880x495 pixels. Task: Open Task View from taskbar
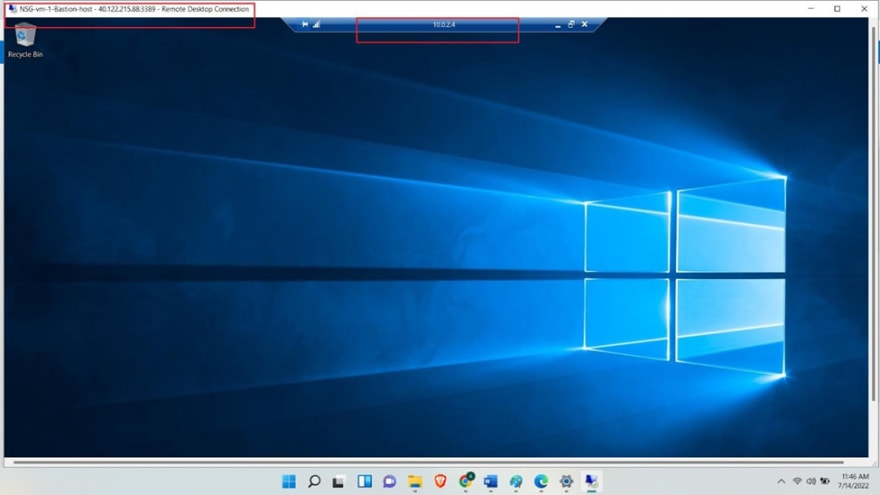coord(338,482)
